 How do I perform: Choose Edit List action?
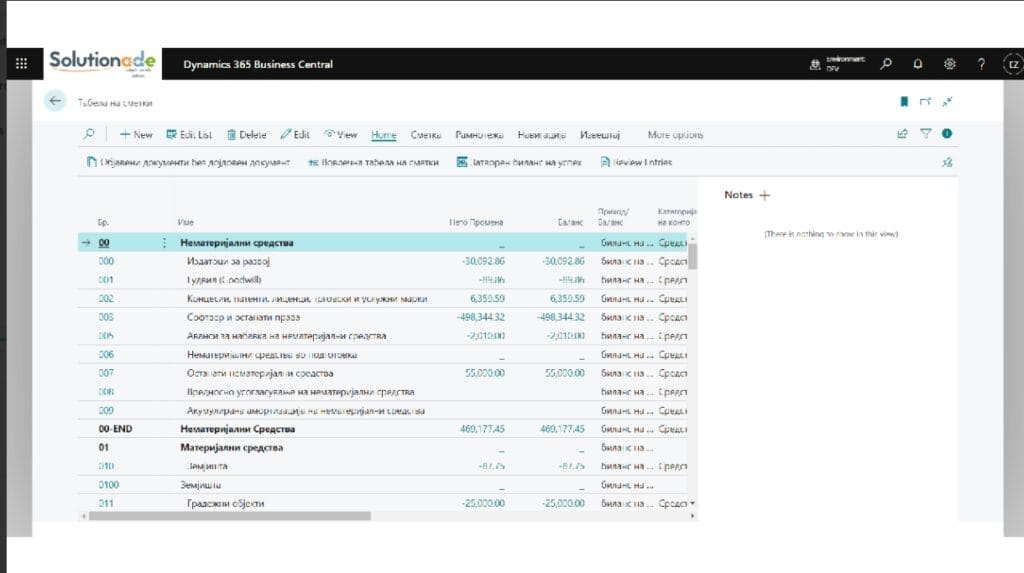189,135
